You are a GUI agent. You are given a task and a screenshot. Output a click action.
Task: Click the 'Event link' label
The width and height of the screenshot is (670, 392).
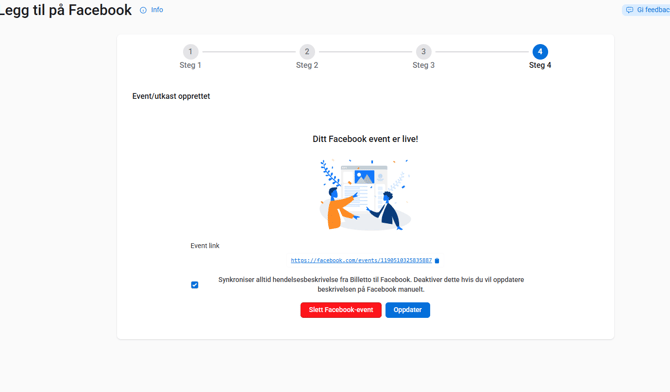point(205,246)
